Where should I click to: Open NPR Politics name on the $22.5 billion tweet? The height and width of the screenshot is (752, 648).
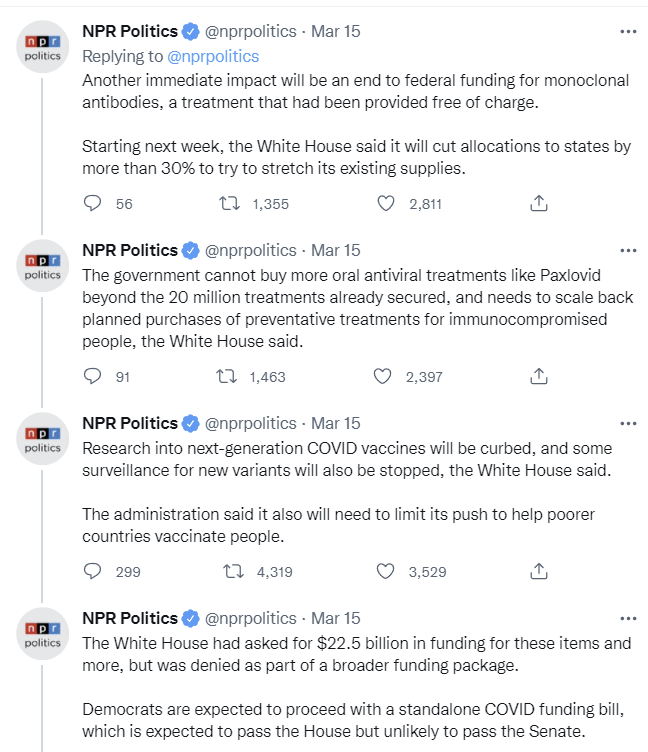pyautogui.click(x=130, y=618)
